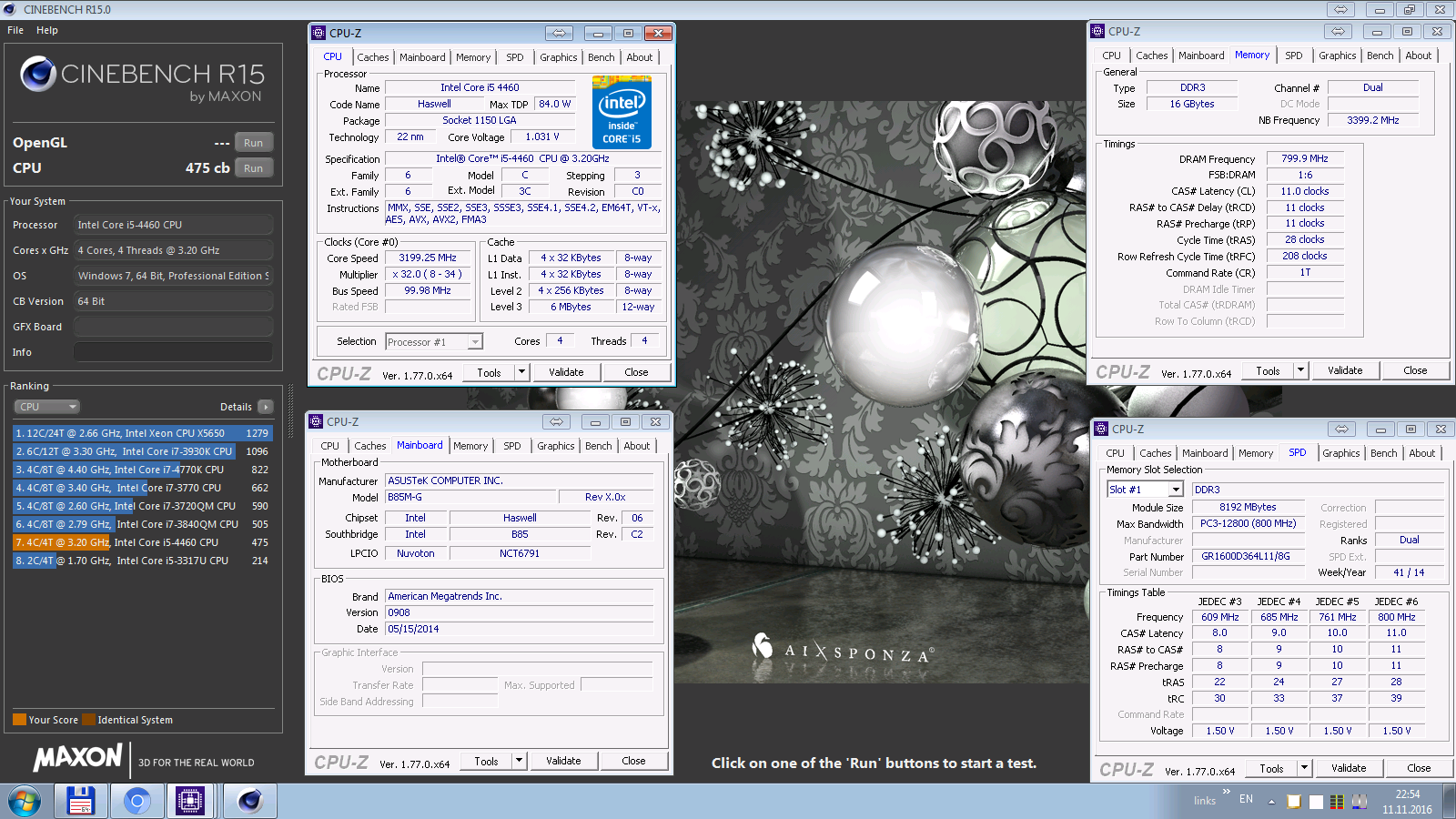1456x819 pixels.
Task: Open the floppy disk taskbar icon
Action: pyautogui.click(x=81, y=802)
